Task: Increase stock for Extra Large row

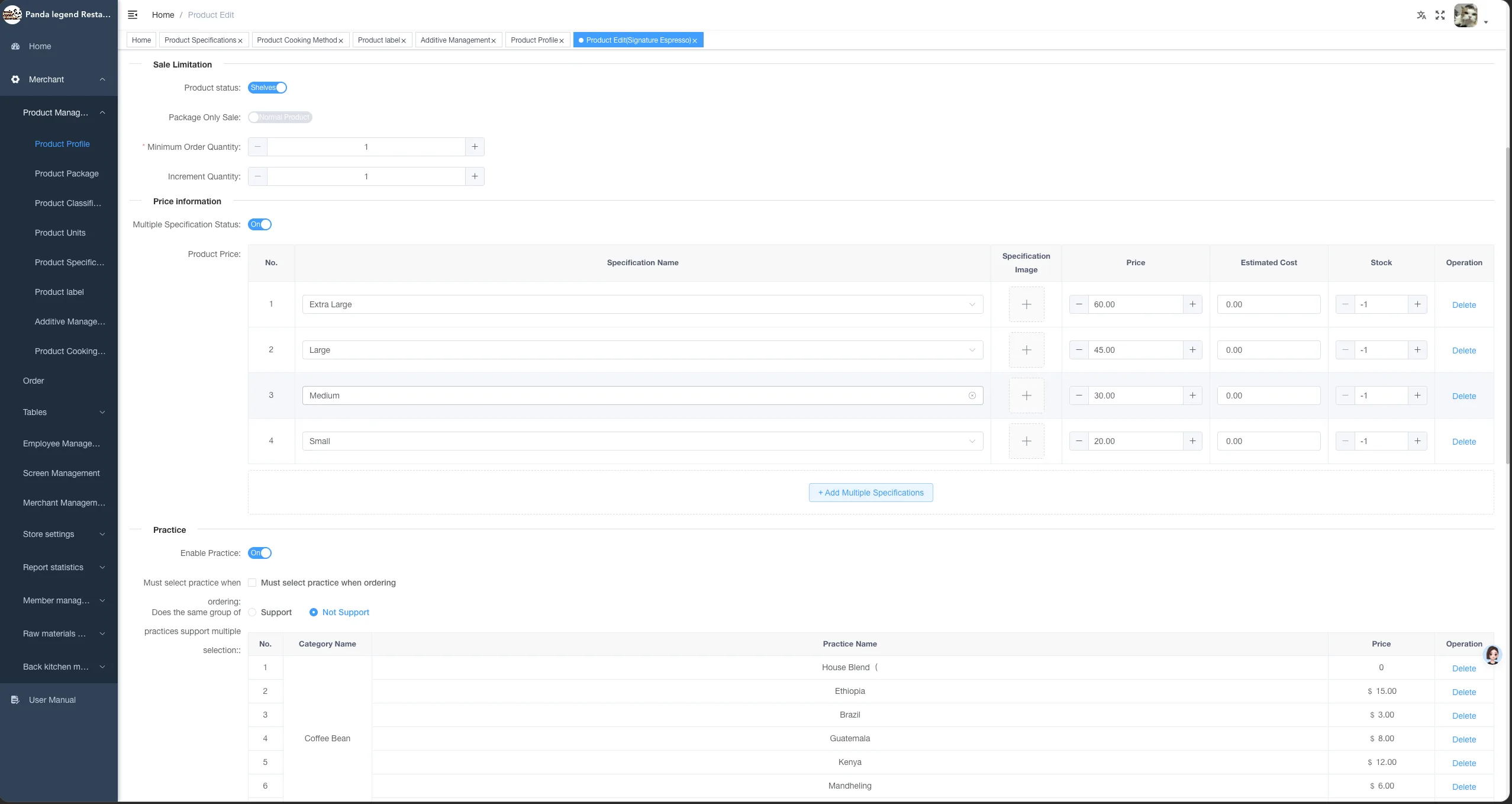Action: (1417, 304)
